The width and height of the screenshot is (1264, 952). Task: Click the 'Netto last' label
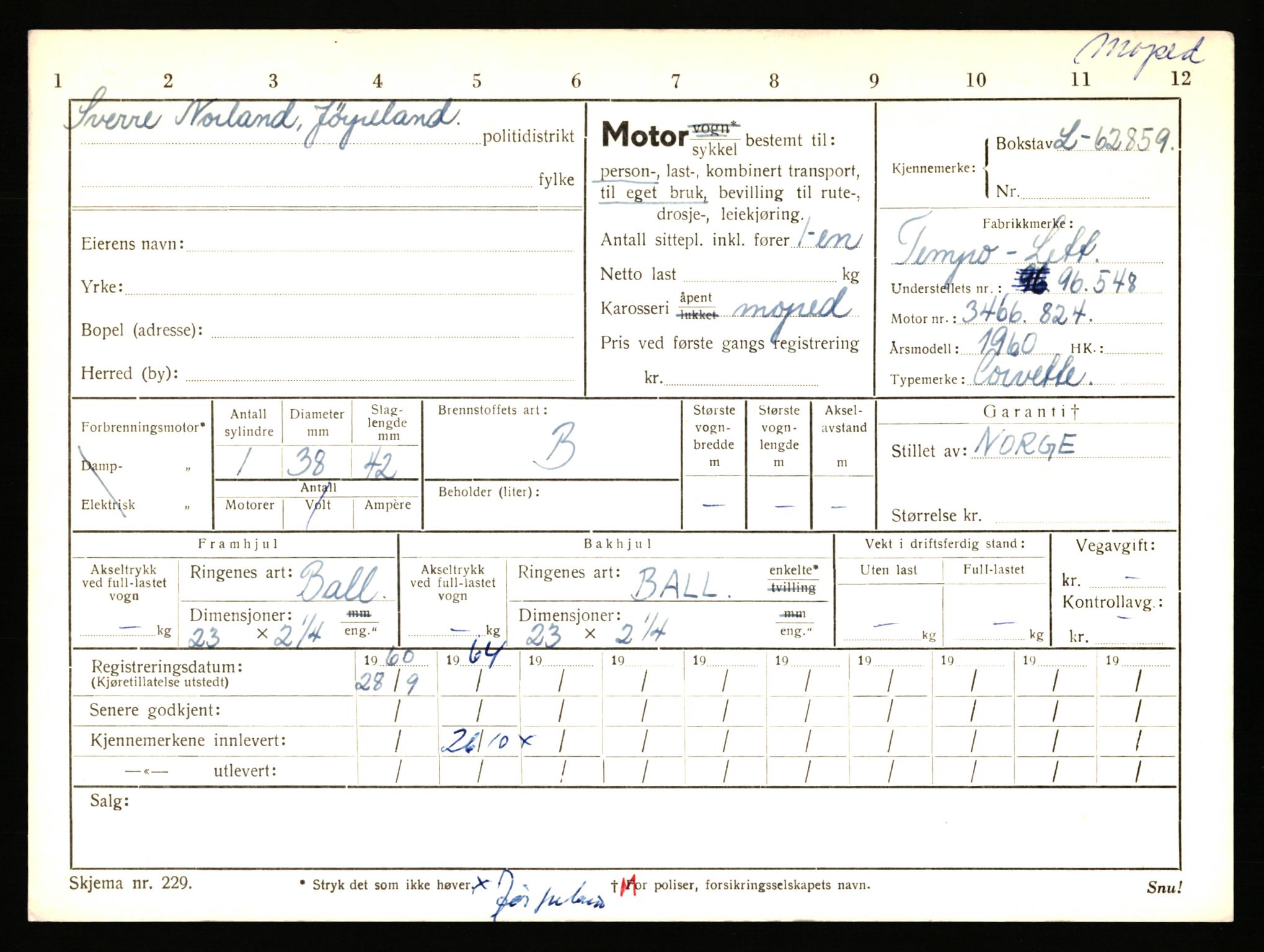(x=638, y=274)
